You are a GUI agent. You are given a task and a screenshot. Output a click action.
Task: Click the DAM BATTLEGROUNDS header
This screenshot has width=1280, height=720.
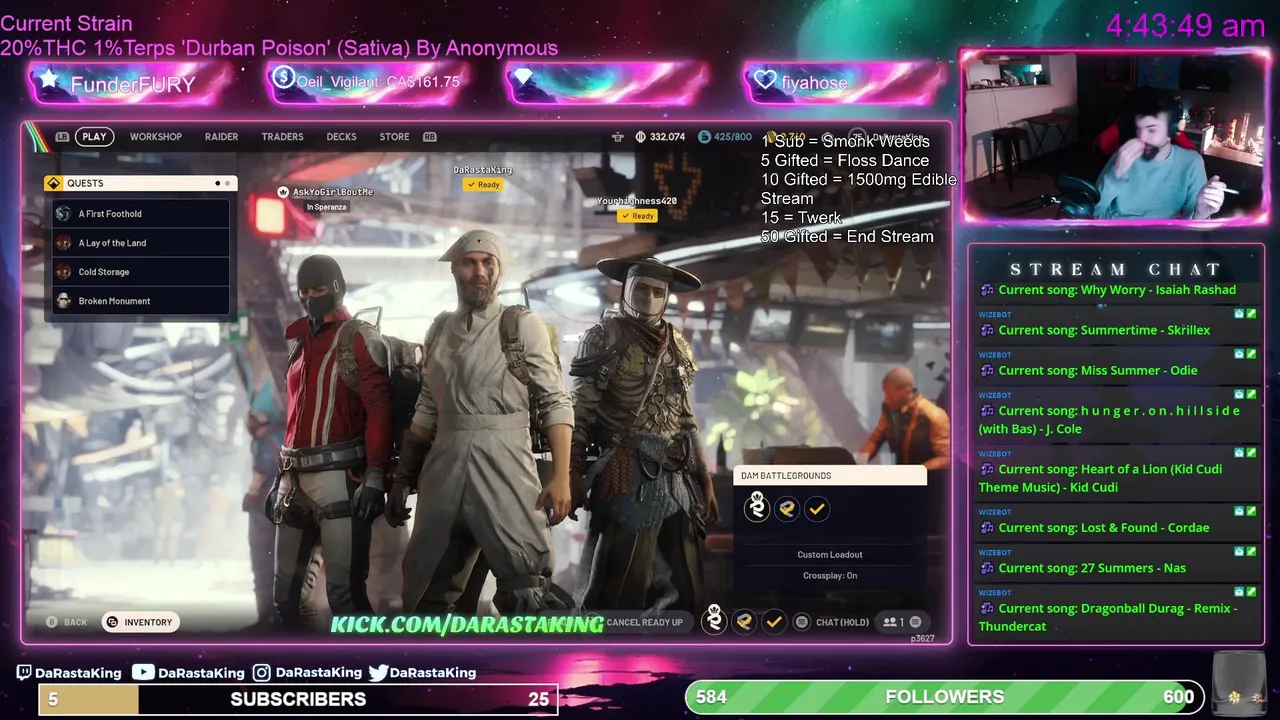[830, 476]
